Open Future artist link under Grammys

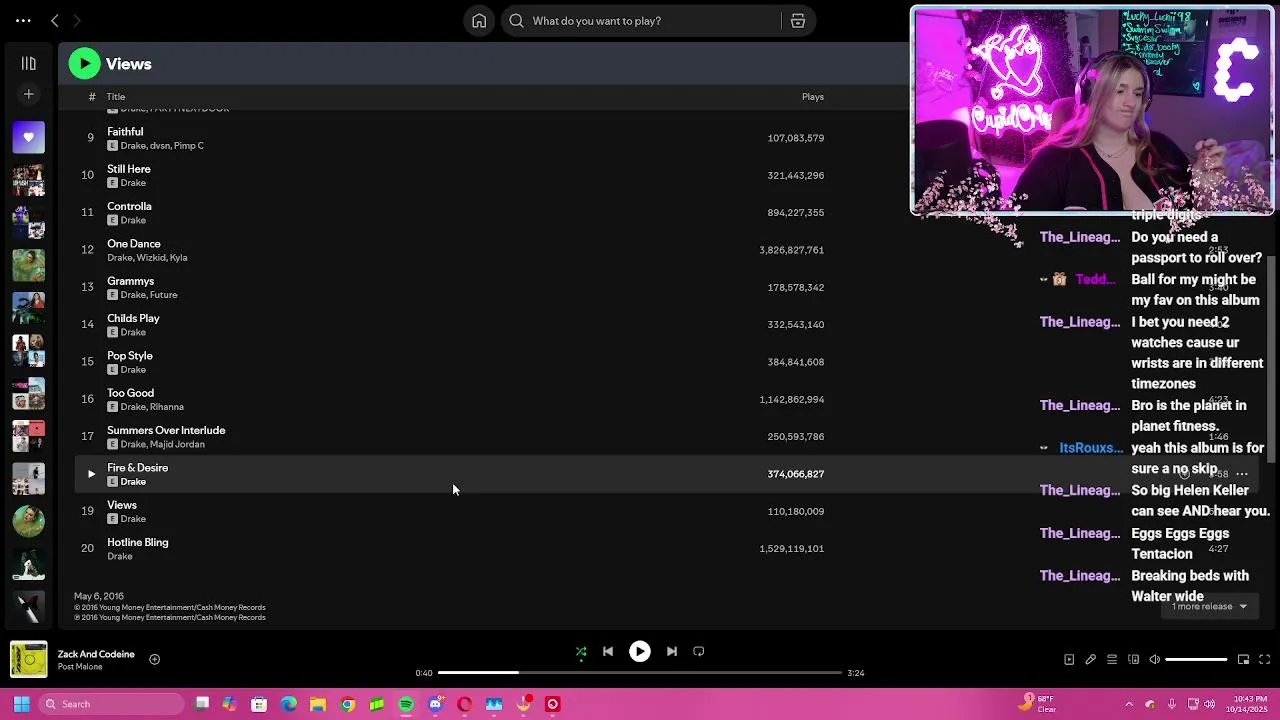pos(163,295)
